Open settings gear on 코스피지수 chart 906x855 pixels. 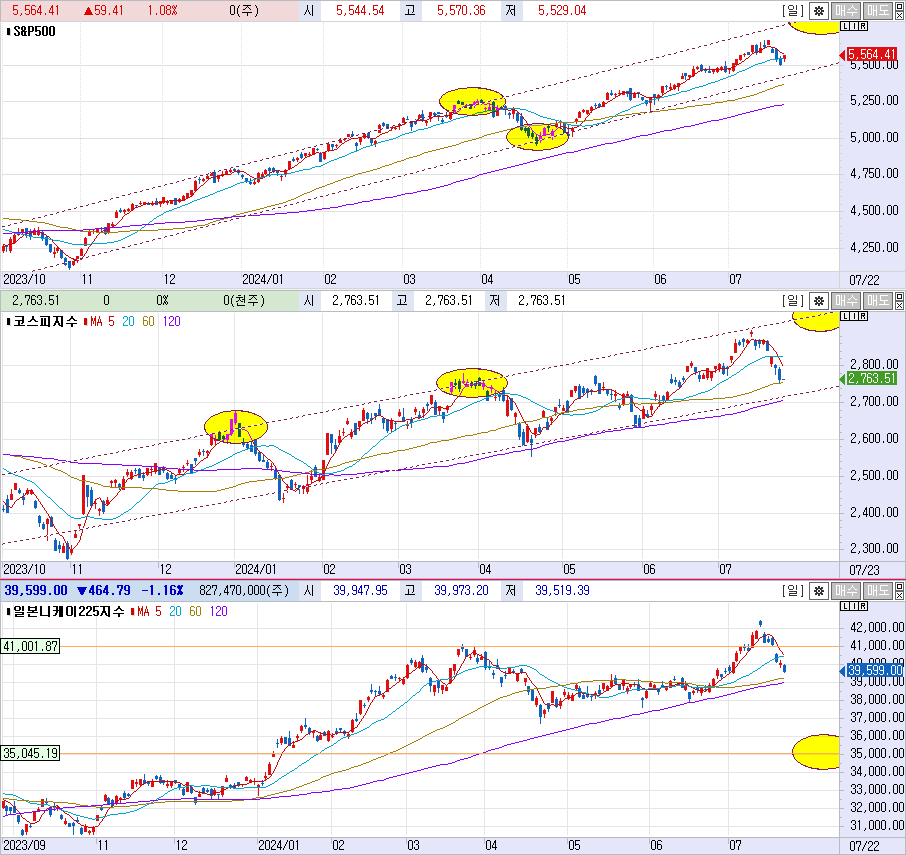(819, 300)
